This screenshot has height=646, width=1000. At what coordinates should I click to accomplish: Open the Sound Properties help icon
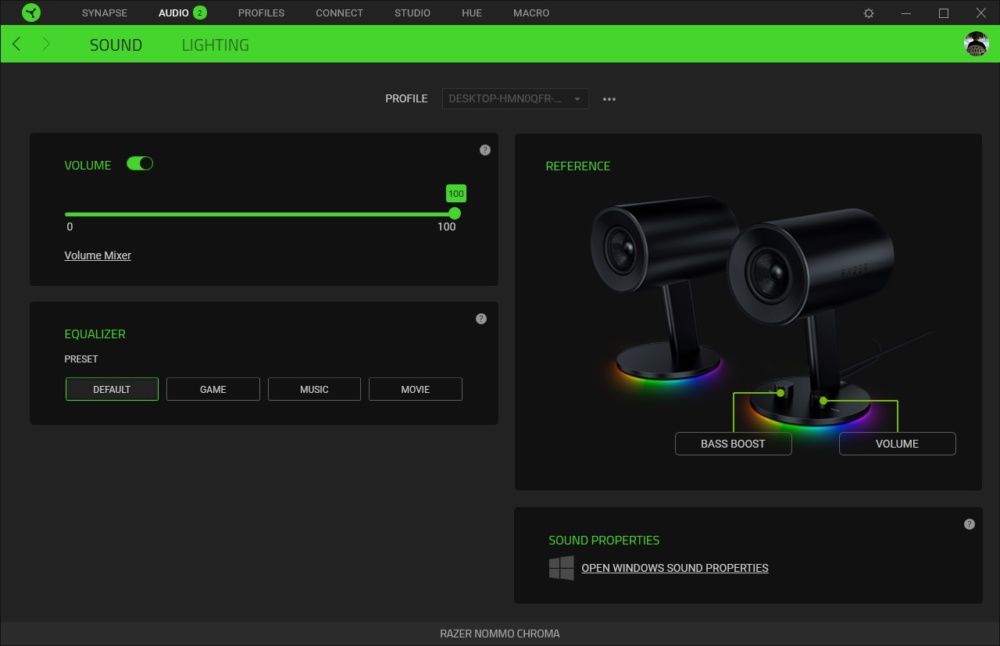969,524
